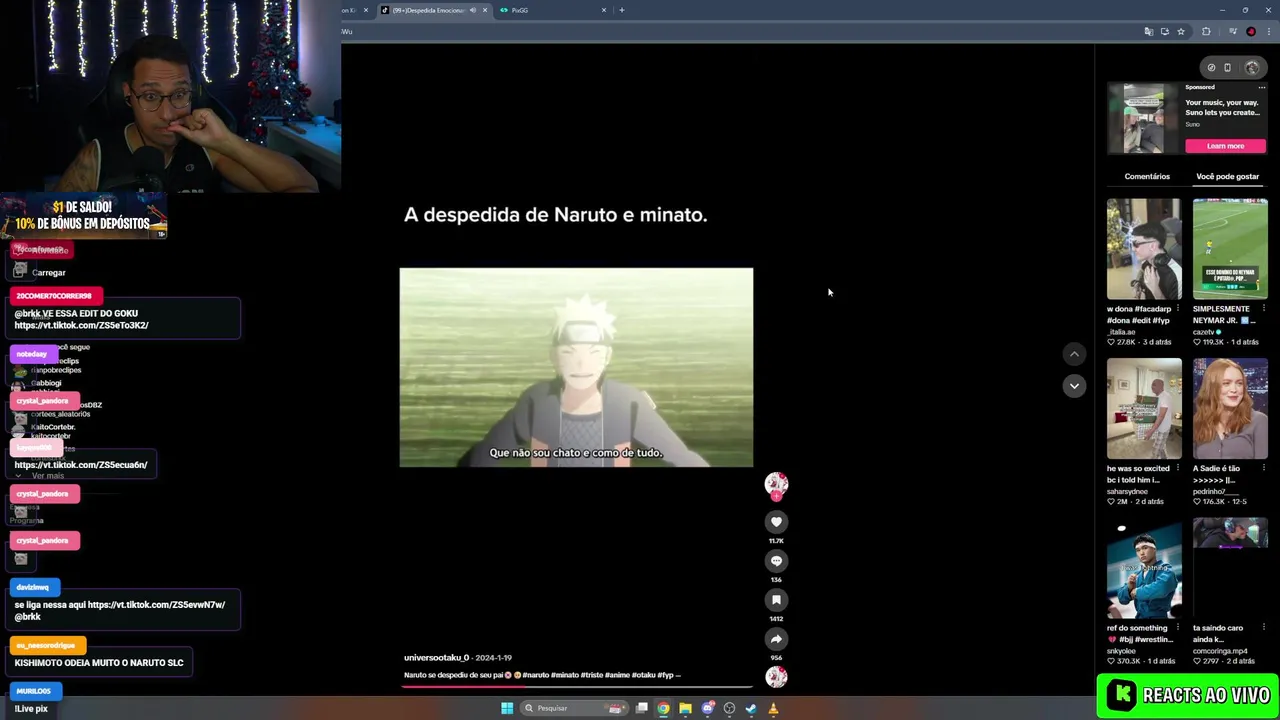Open the universootaku_0 profile link
Image resolution: width=1280 pixels, height=720 pixels.
tap(436, 658)
